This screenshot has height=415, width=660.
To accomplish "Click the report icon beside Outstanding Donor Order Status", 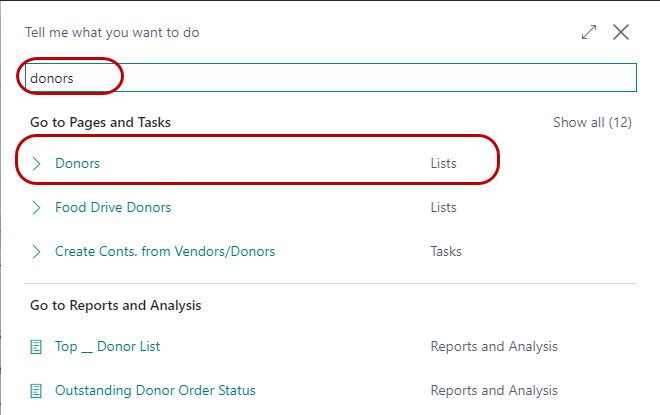I will point(37,390).
